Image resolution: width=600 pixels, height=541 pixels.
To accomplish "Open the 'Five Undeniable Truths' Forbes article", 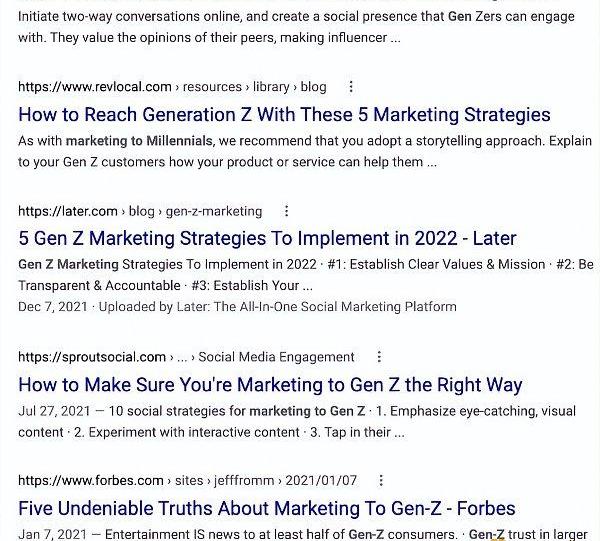I will tap(266, 509).
